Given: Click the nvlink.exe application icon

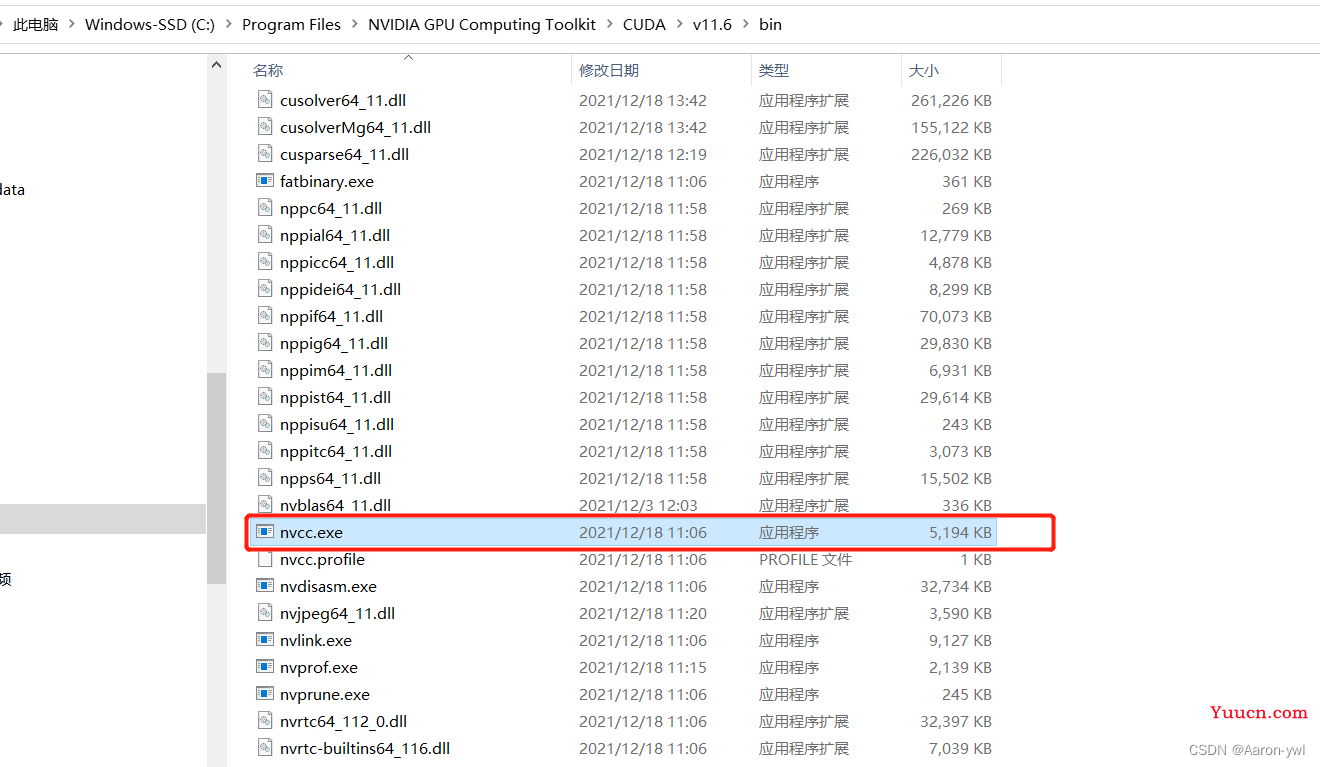Looking at the screenshot, I should click(265, 640).
